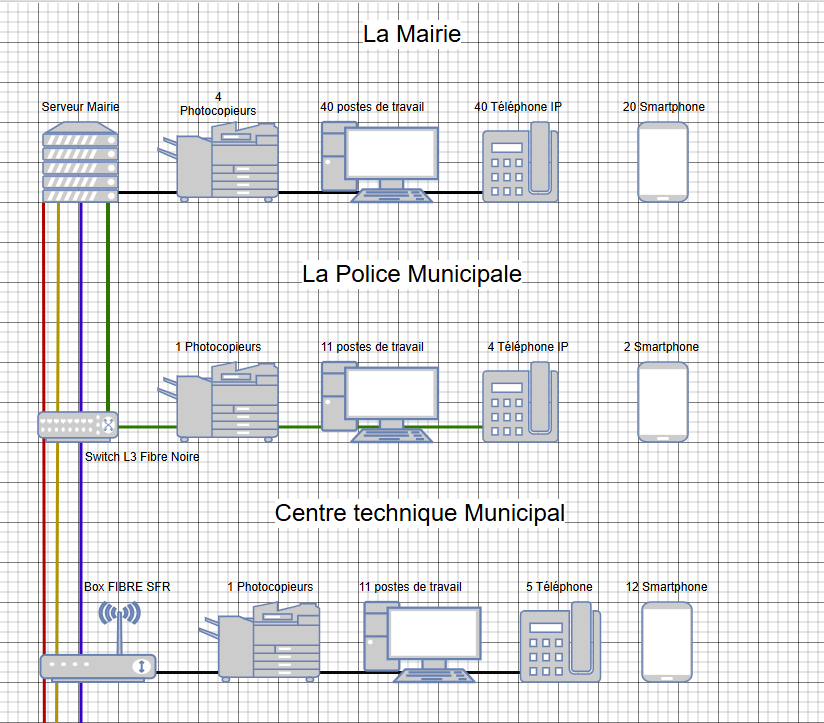Click the Mairie photocopier icon
The height and width of the screenshot is (723, 824).
point(218,162)
